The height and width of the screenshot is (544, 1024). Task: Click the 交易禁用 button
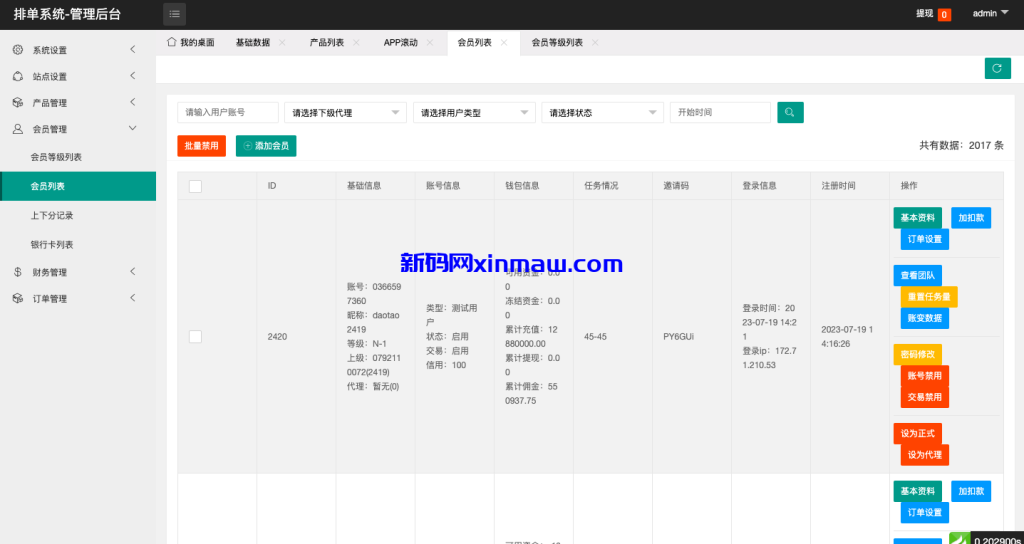coord(925,397)
